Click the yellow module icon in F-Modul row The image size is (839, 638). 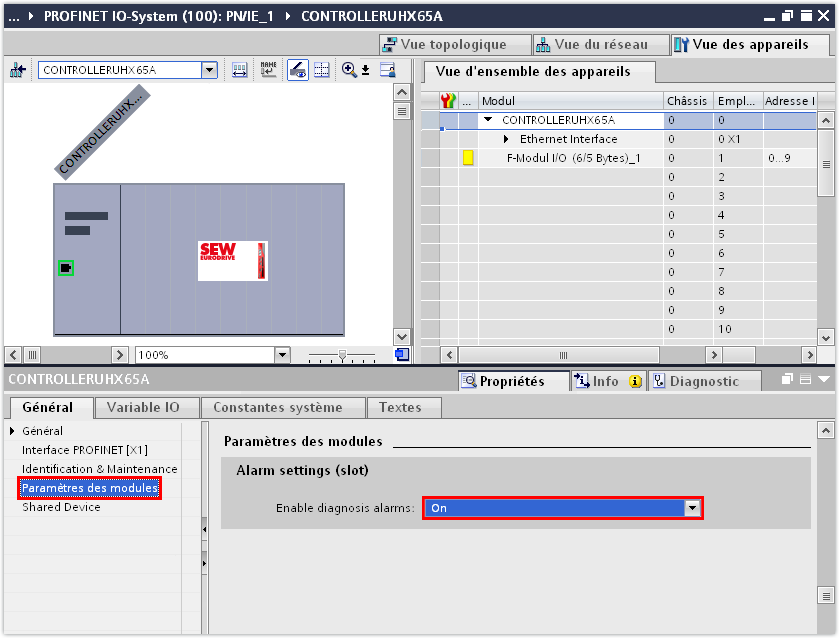pos(467,158)
